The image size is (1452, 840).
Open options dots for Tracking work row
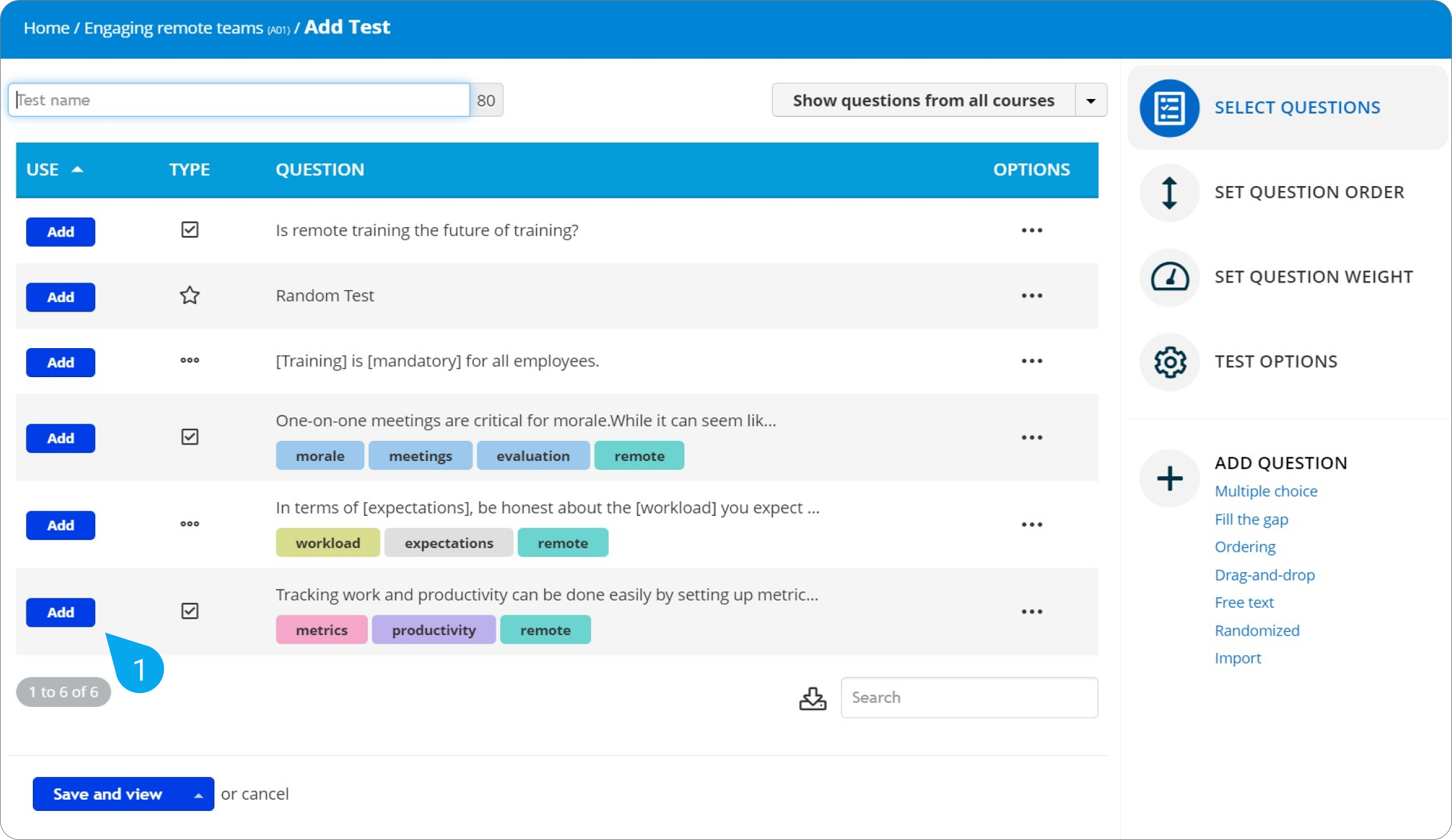click(x=1031, y=611)
